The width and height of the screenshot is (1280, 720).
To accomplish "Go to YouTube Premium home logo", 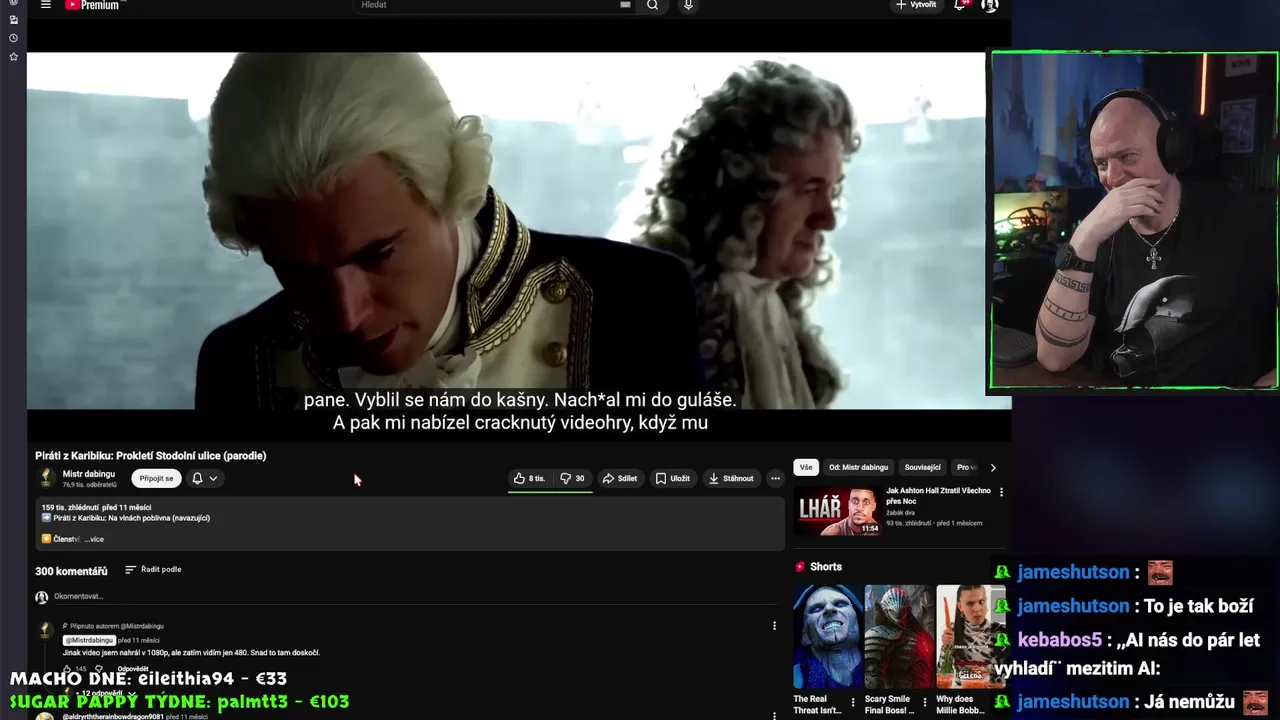I will point(92,5).
